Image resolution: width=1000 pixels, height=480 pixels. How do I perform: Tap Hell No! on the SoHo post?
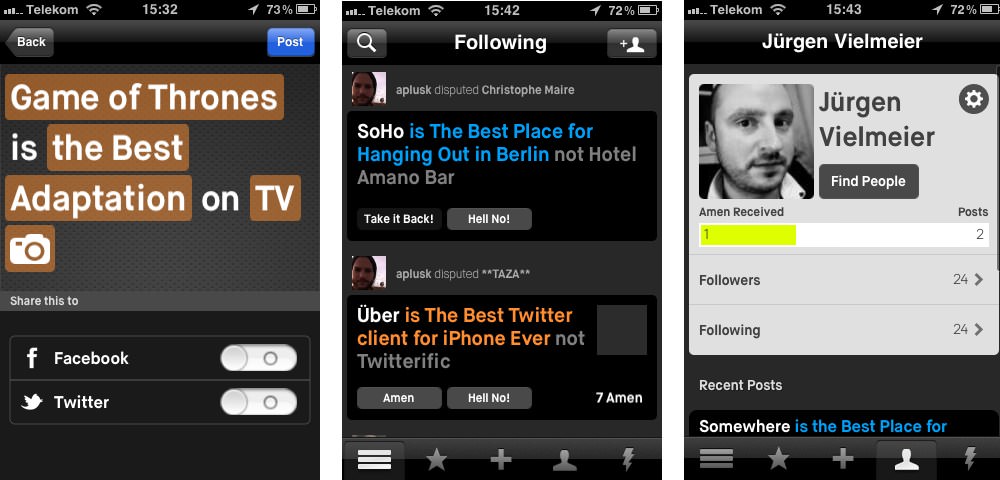(x=489, y=219)
